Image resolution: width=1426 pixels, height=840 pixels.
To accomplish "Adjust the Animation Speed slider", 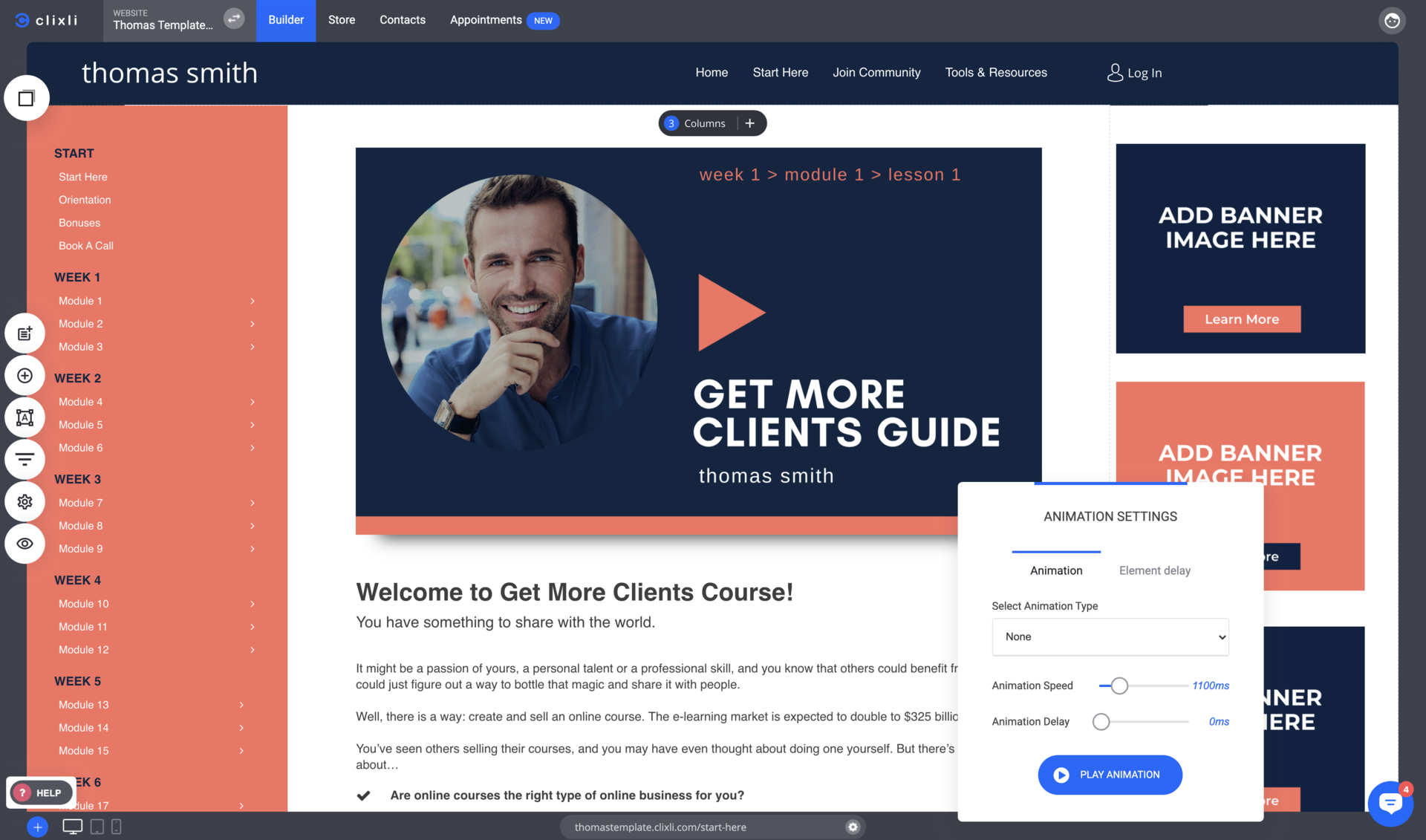I will 1119,686.
